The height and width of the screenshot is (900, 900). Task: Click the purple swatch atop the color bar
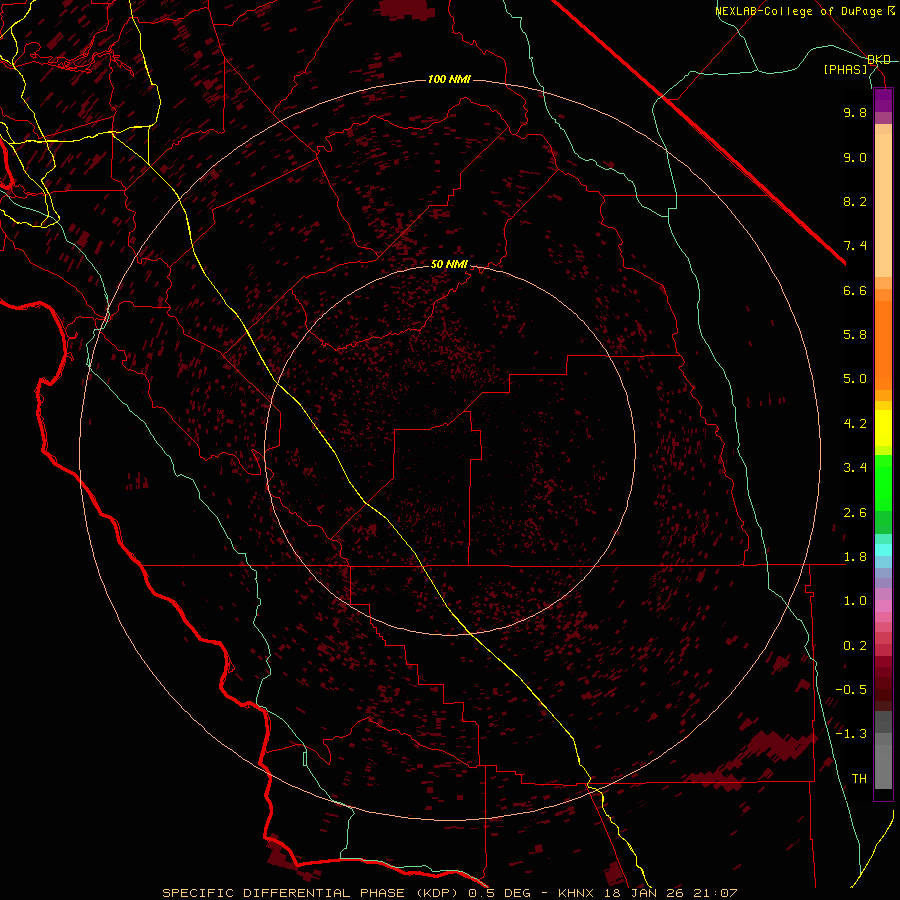tap(883, 100)
